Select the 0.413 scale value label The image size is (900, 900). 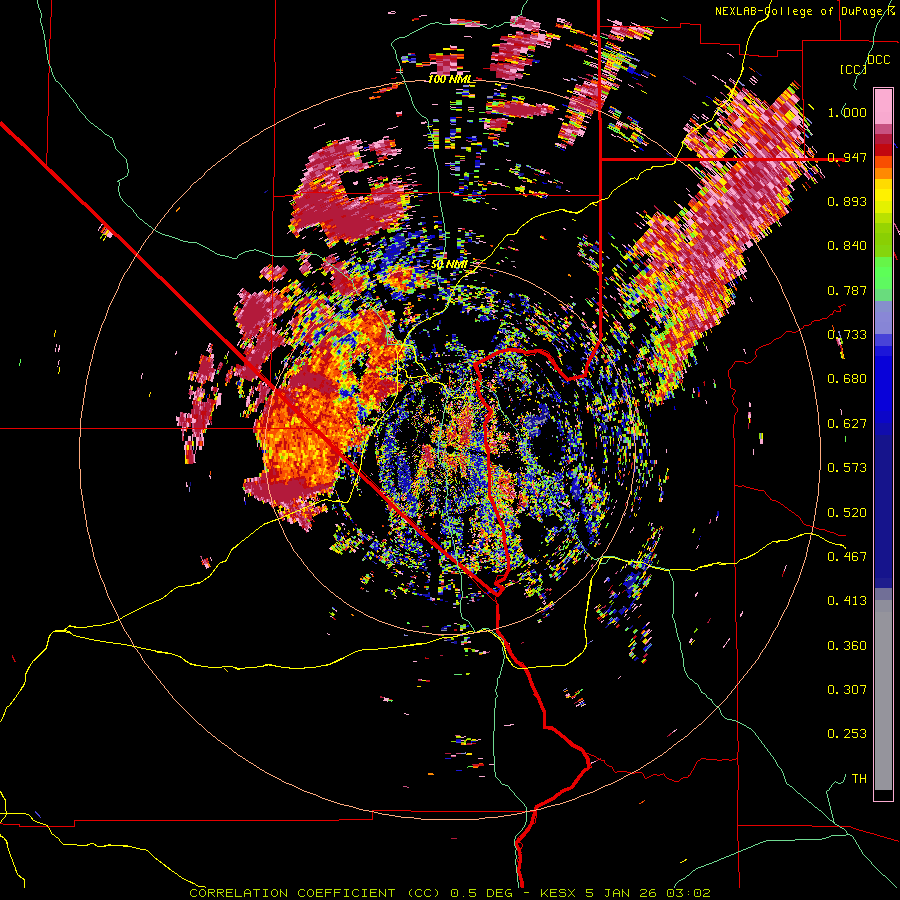[x=847, y=601]
